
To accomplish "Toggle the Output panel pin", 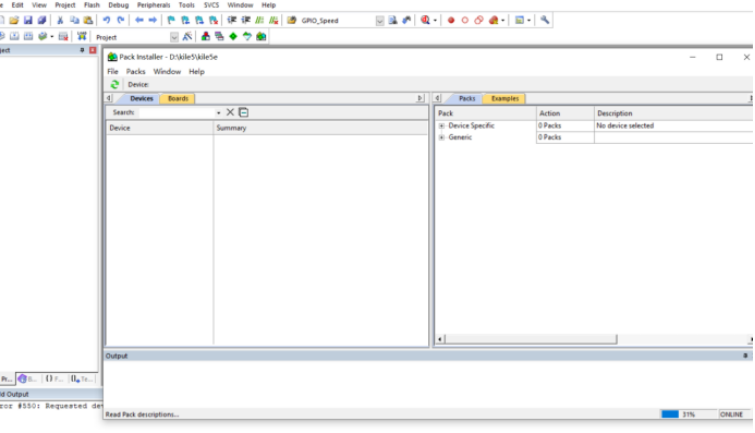I will [x=745, y=355].
